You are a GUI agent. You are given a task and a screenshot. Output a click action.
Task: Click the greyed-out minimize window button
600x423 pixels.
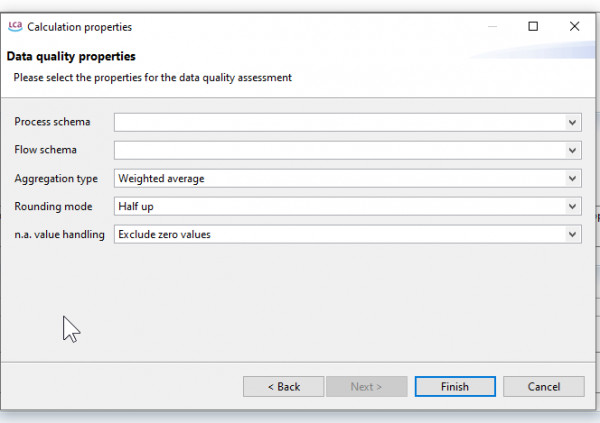pos(492,26)
